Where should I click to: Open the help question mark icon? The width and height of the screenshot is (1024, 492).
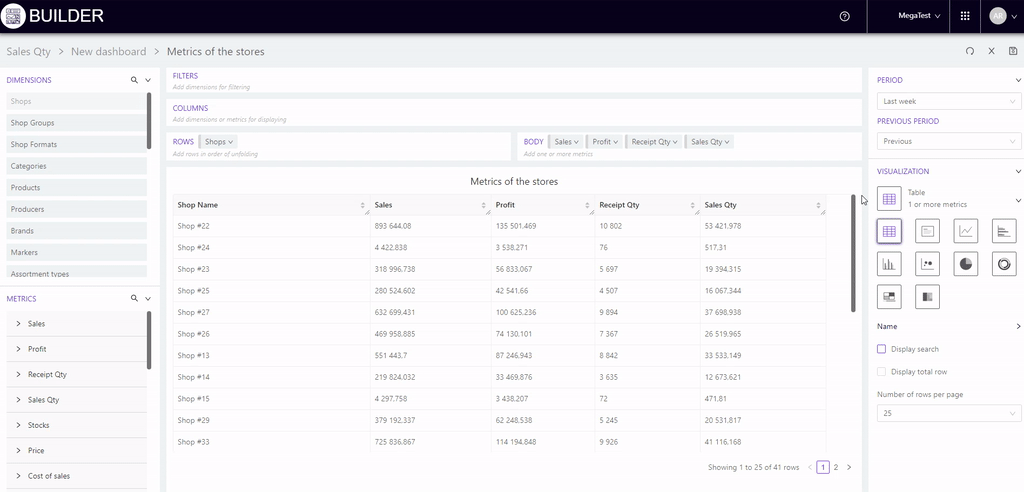coord(845,16)
